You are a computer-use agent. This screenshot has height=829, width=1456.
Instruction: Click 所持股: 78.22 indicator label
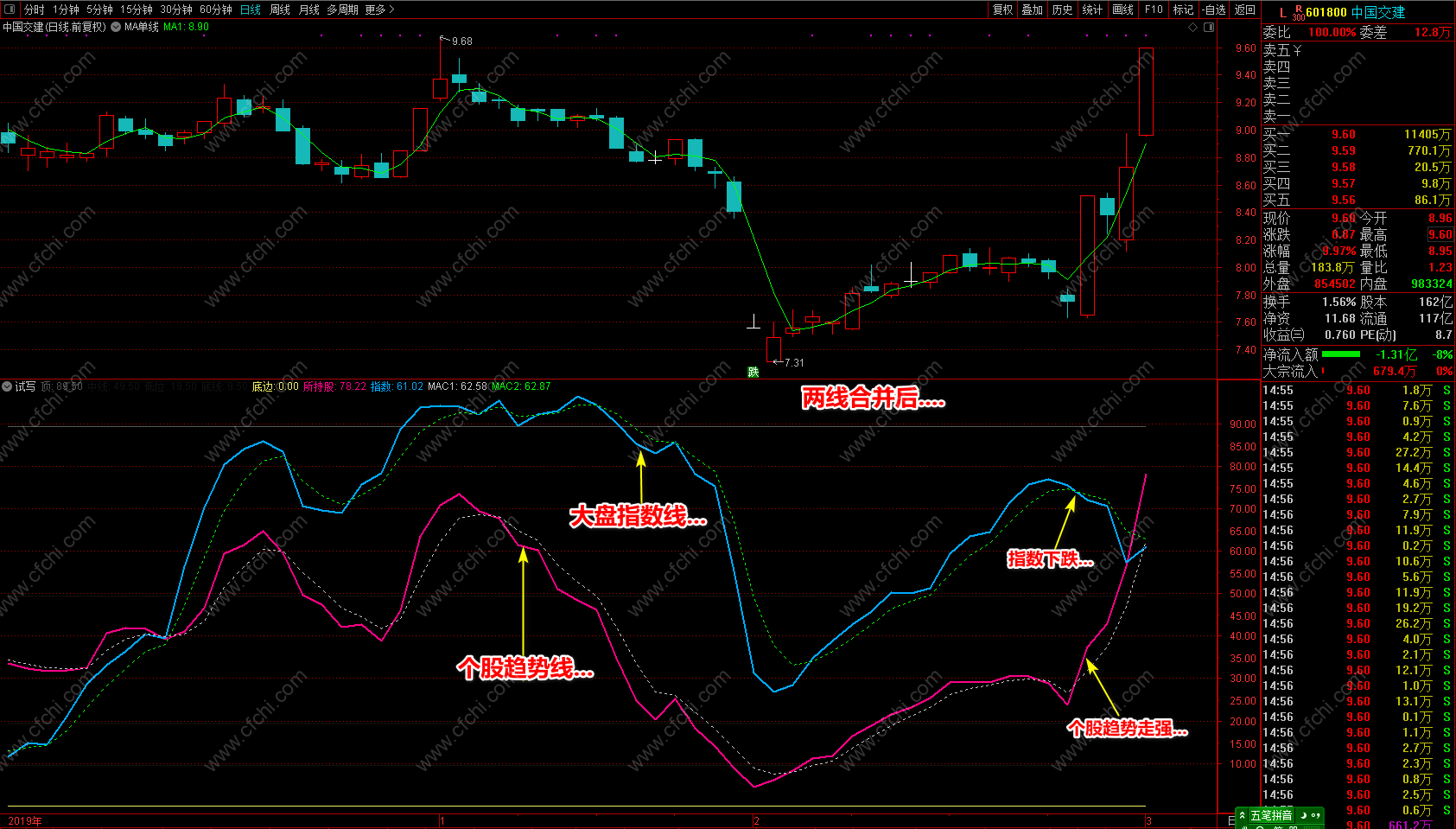click(334, 386)
